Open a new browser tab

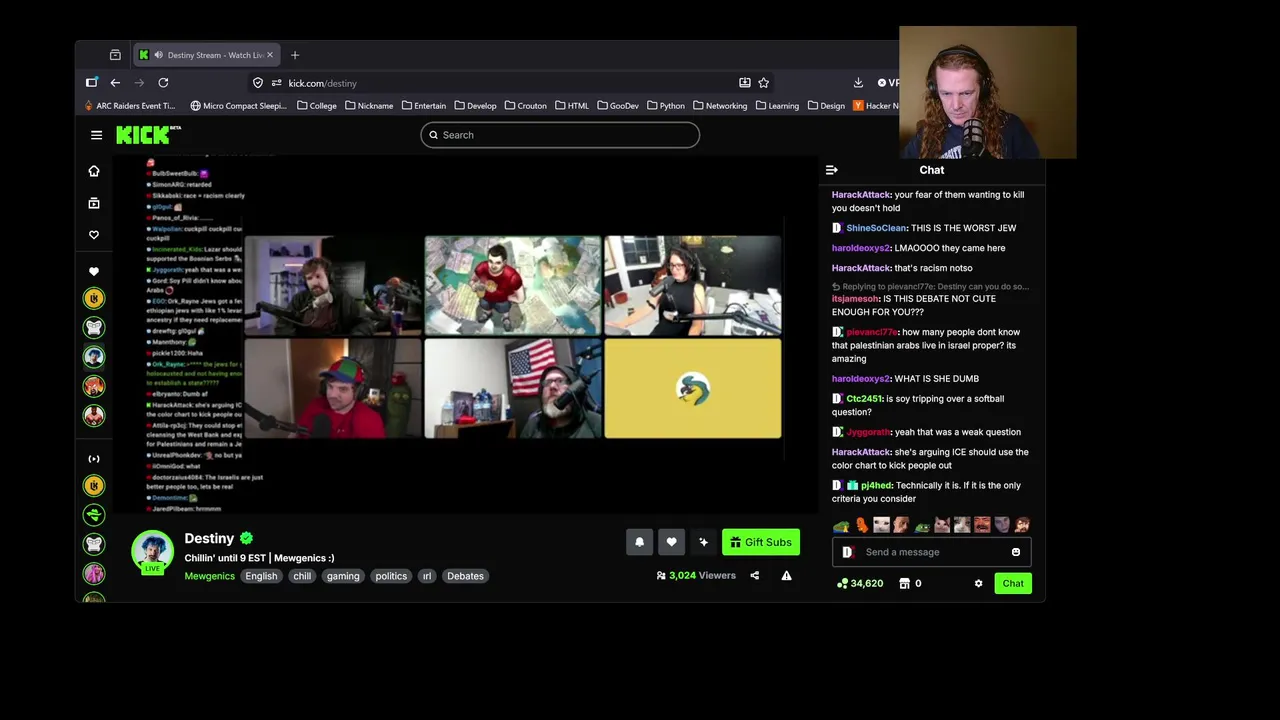pyautogui.click(x=295, y=55)
